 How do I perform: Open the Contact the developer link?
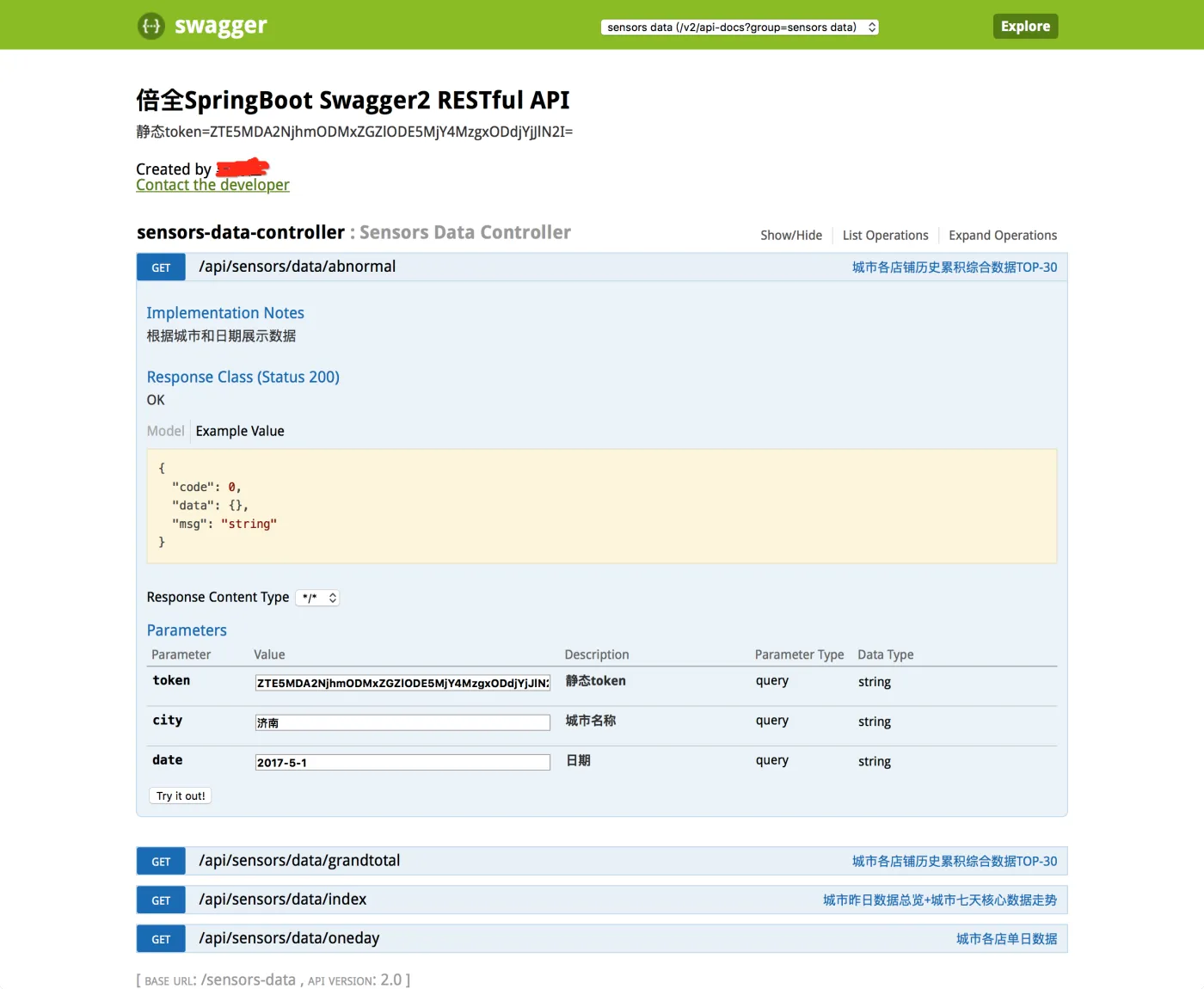pyautogui.click(x=212, y=185)
